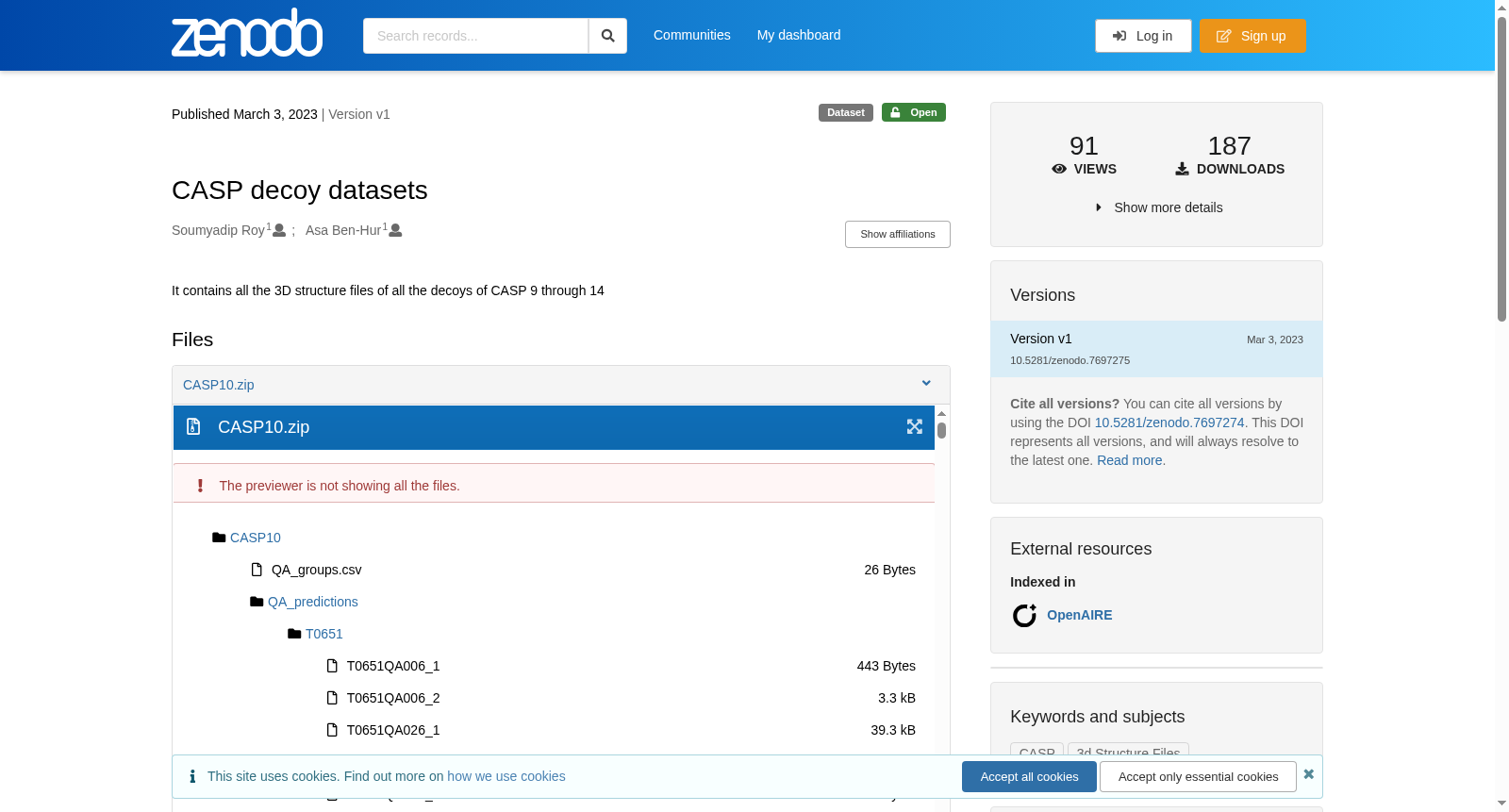The image size is (1509, 812).
Task: Click the 39.3 kB file size value
Action: click(x=893, y=730)
